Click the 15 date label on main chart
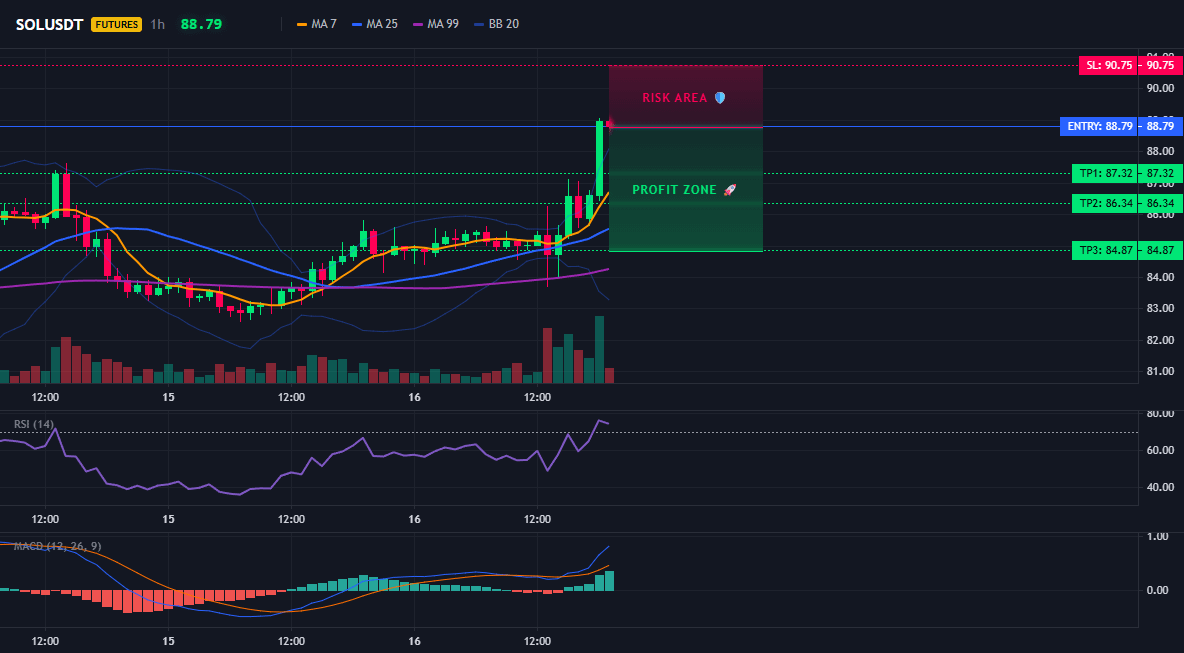 tap(168, 397)
